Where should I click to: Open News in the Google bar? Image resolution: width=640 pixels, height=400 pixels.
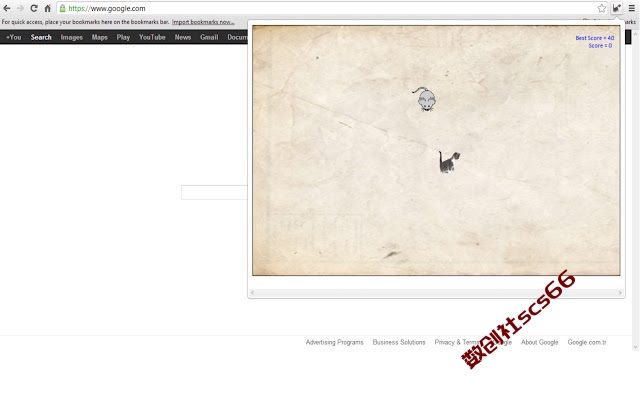(182, 37)
